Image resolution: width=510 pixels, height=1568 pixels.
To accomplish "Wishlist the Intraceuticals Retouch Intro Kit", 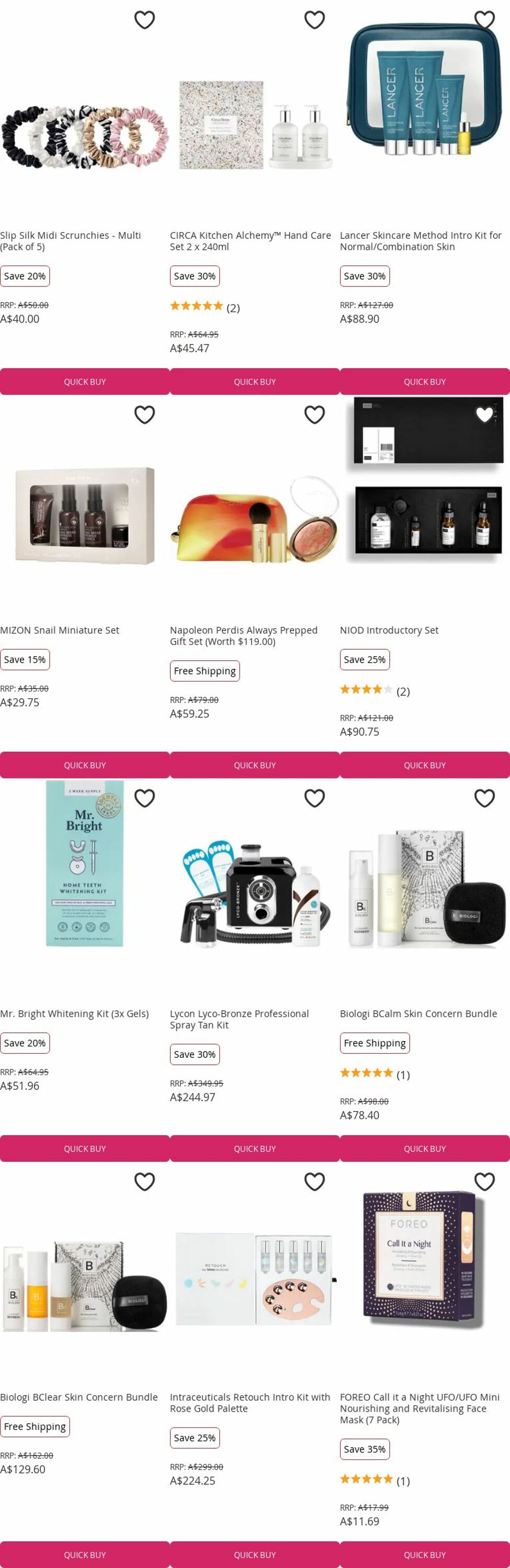I will click(x=314, y=1181).
